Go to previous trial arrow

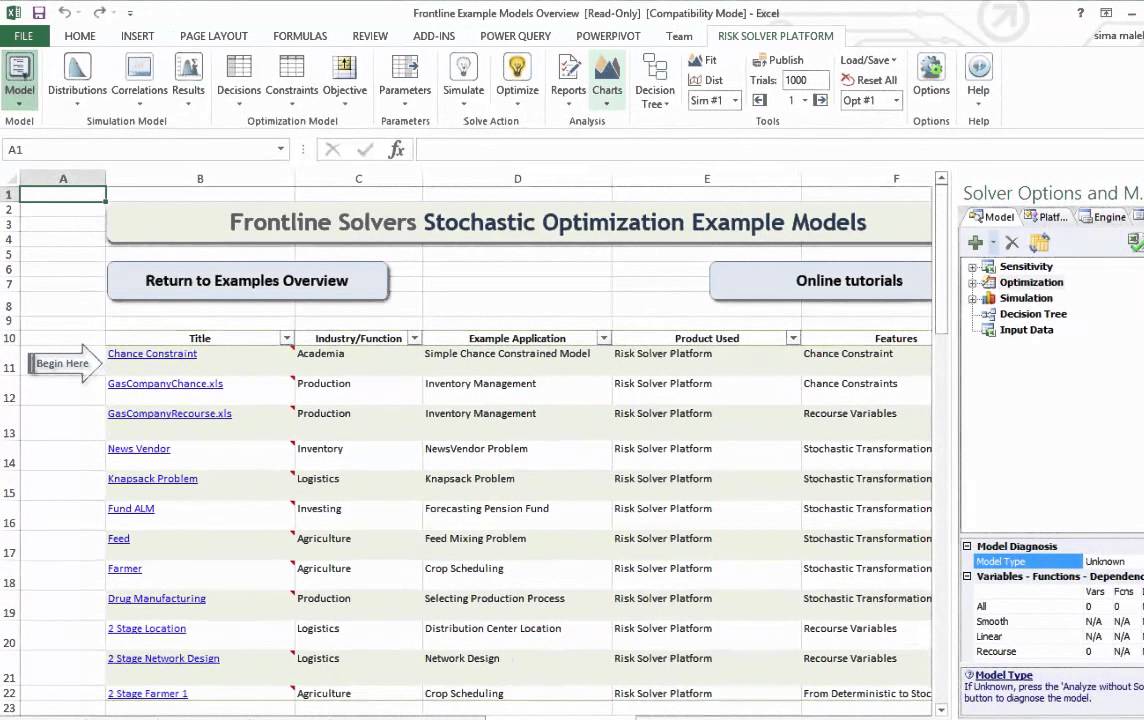(x=760, y=100)
